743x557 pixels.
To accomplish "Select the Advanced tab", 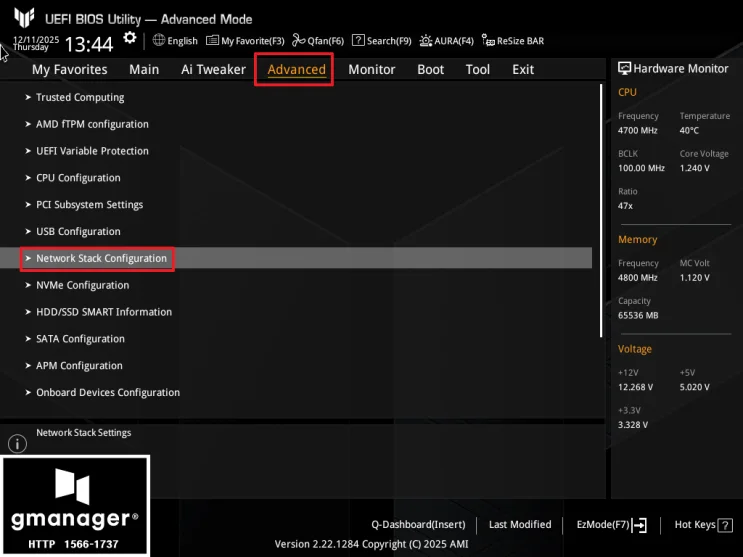I will (297, 69).
